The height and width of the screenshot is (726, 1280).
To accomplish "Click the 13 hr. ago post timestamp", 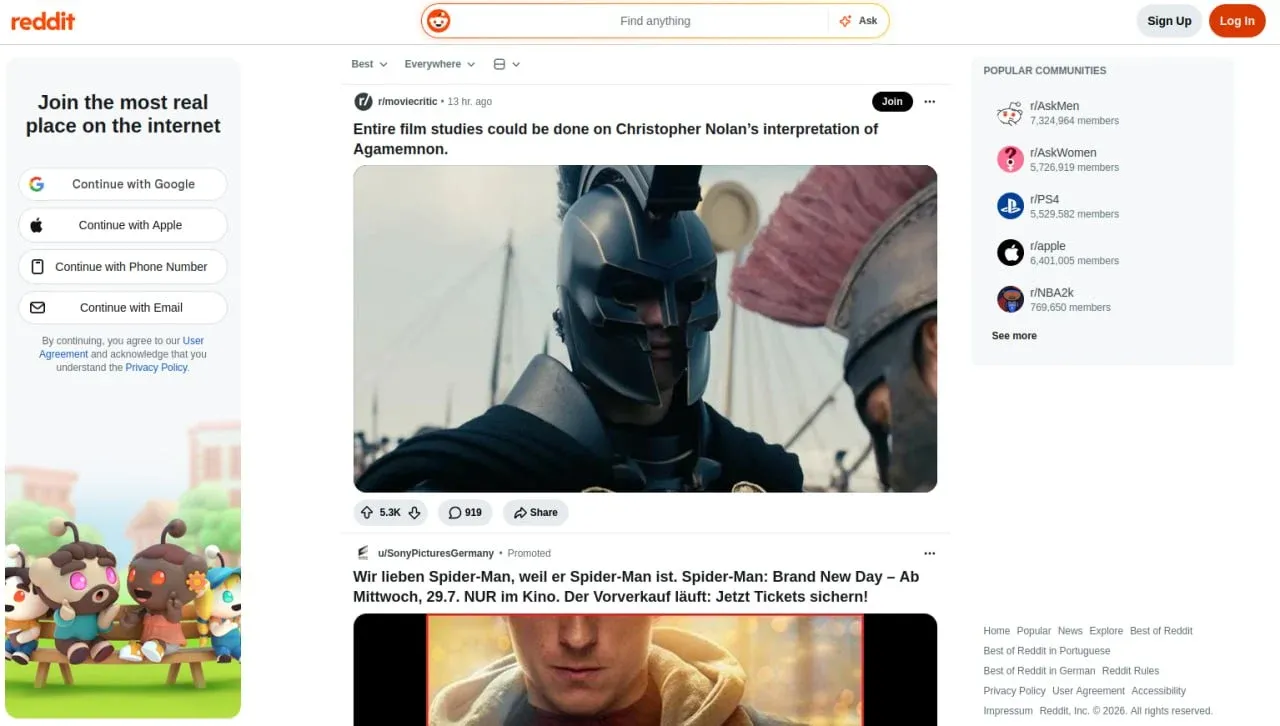I will tap(470, 101).
